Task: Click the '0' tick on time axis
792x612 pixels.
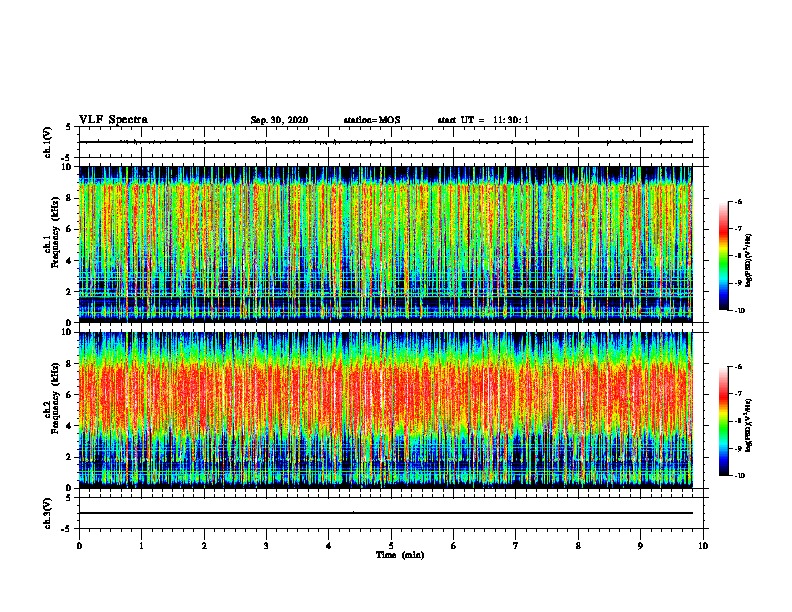Action: 79,546
